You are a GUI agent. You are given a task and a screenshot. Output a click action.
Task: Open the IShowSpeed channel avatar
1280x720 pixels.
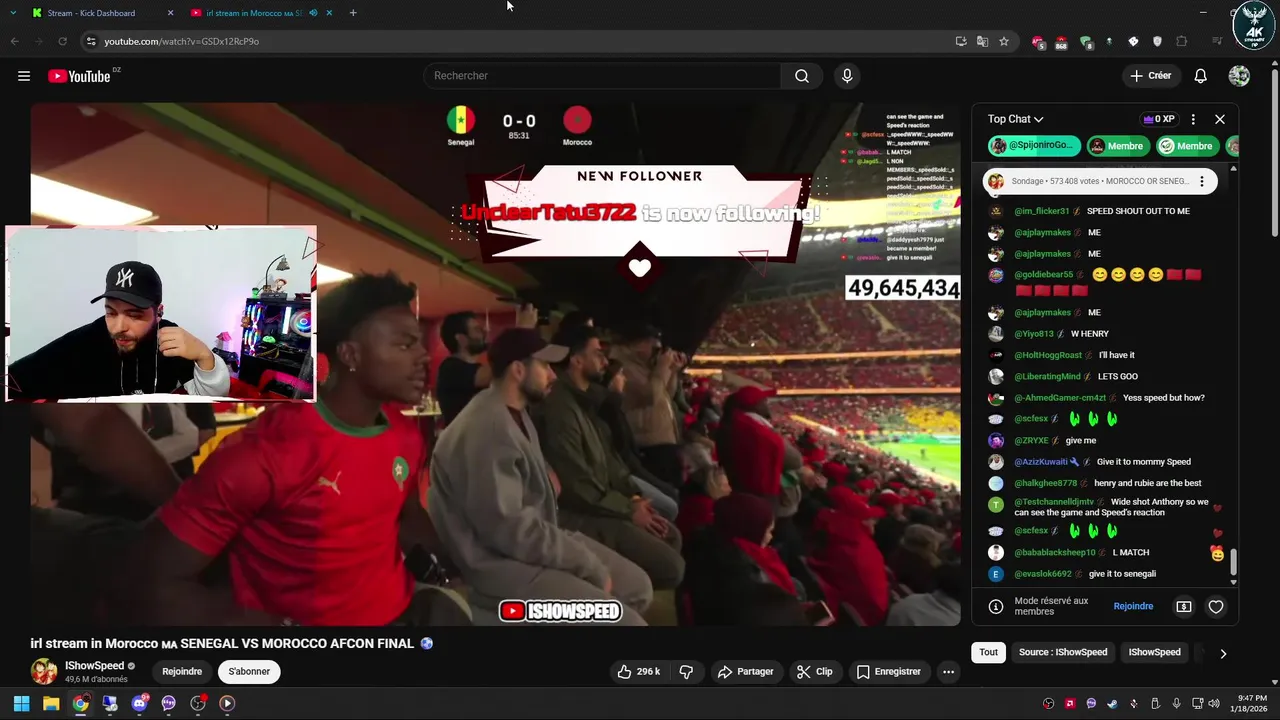(x=44, y=671)
